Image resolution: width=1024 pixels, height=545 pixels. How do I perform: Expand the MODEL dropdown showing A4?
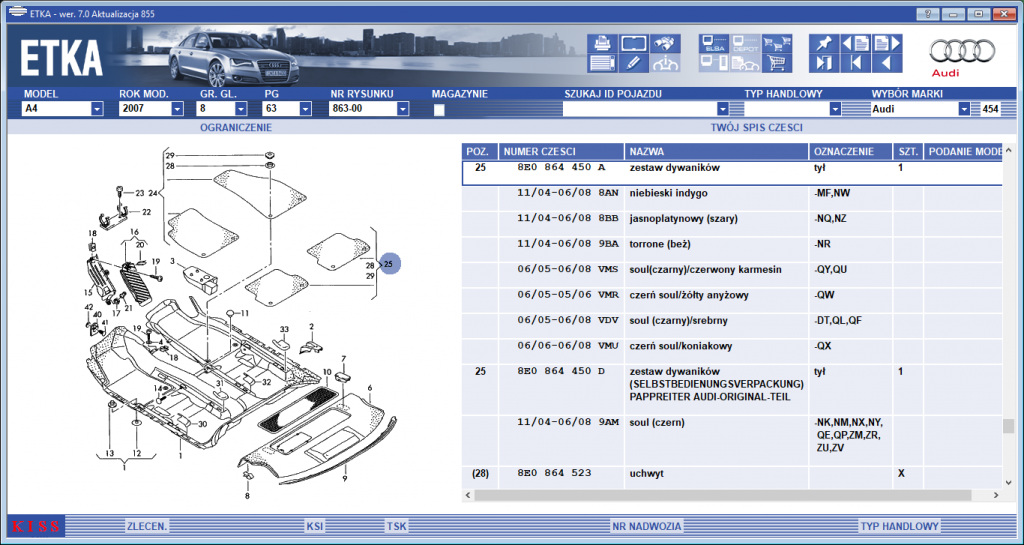(97, 109)
